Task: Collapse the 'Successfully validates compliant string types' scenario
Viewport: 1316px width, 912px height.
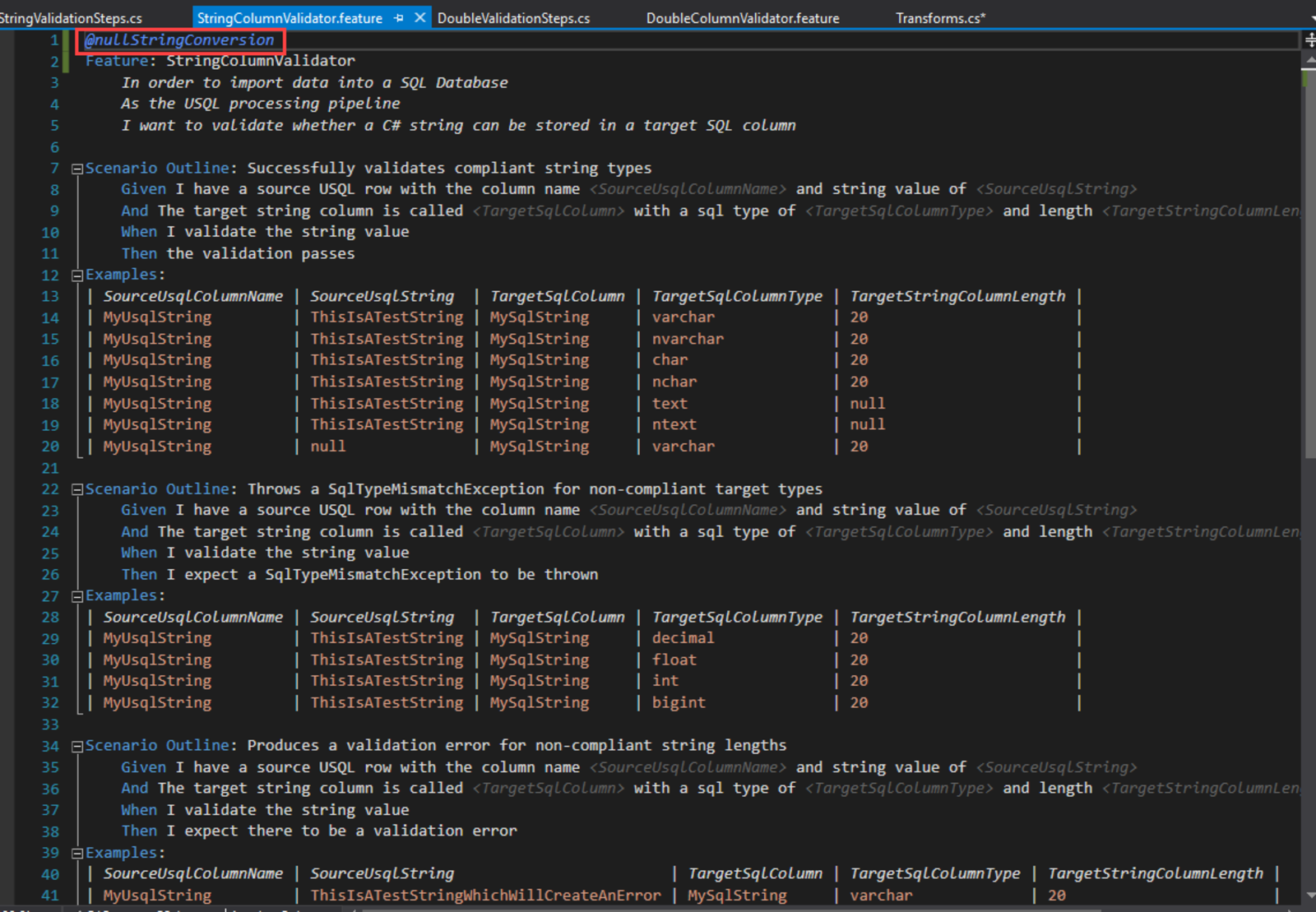Action: pyautogui.click(x=77, y=169)
